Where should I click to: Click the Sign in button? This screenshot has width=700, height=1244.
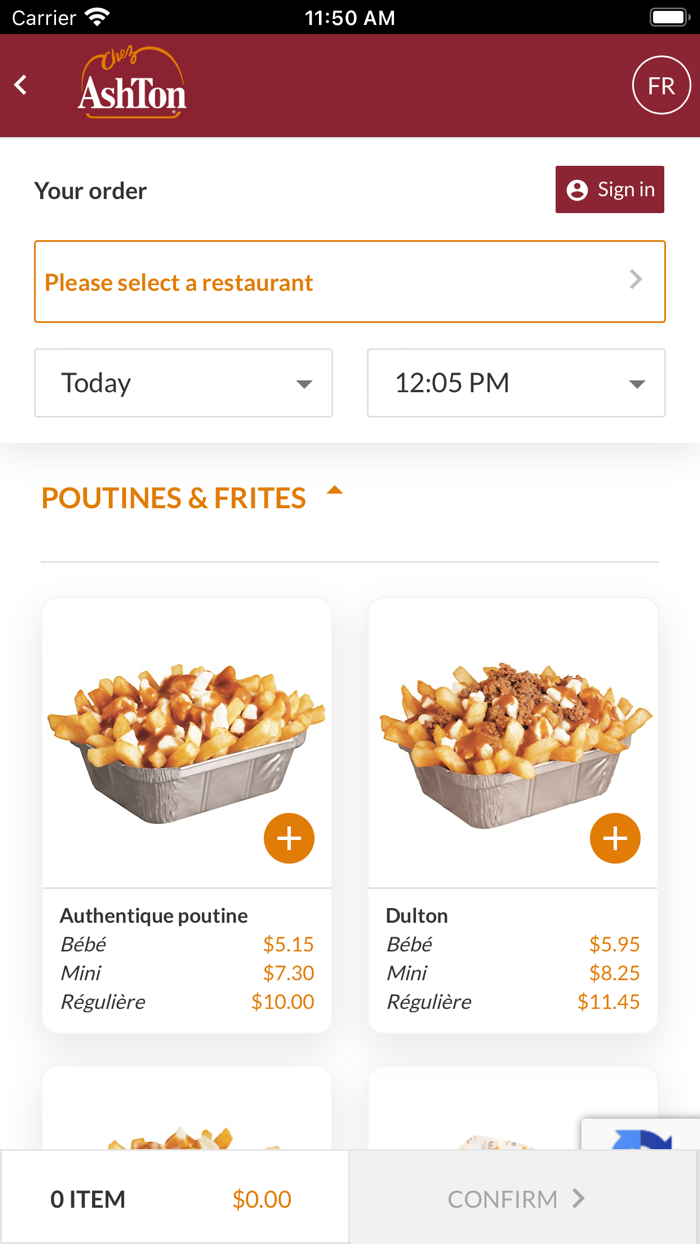610,190
